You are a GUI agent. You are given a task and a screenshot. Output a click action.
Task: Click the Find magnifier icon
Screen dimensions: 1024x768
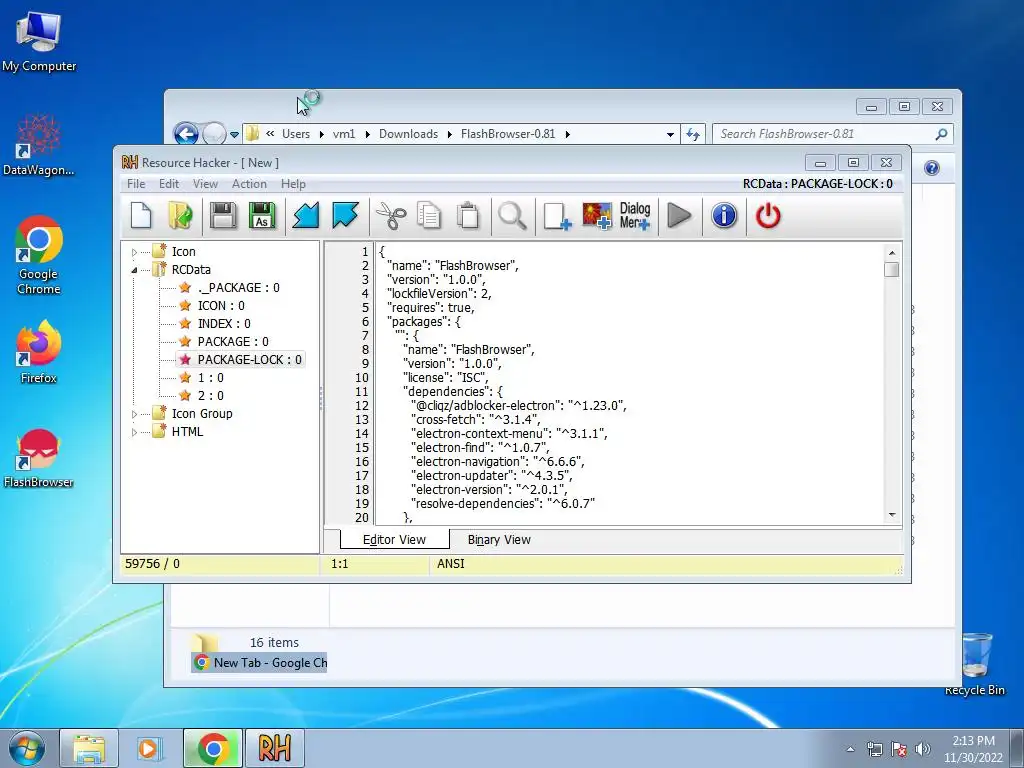(x=512, y=216)
